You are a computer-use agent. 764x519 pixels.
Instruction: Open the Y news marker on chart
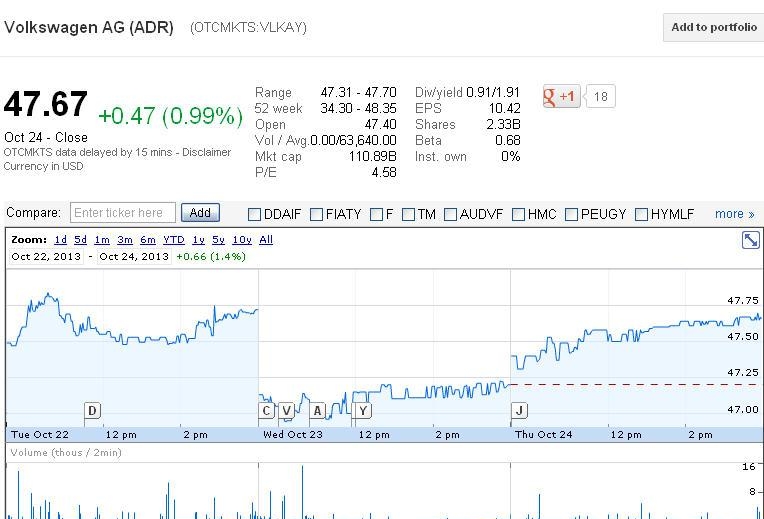[x=363, y=411]
